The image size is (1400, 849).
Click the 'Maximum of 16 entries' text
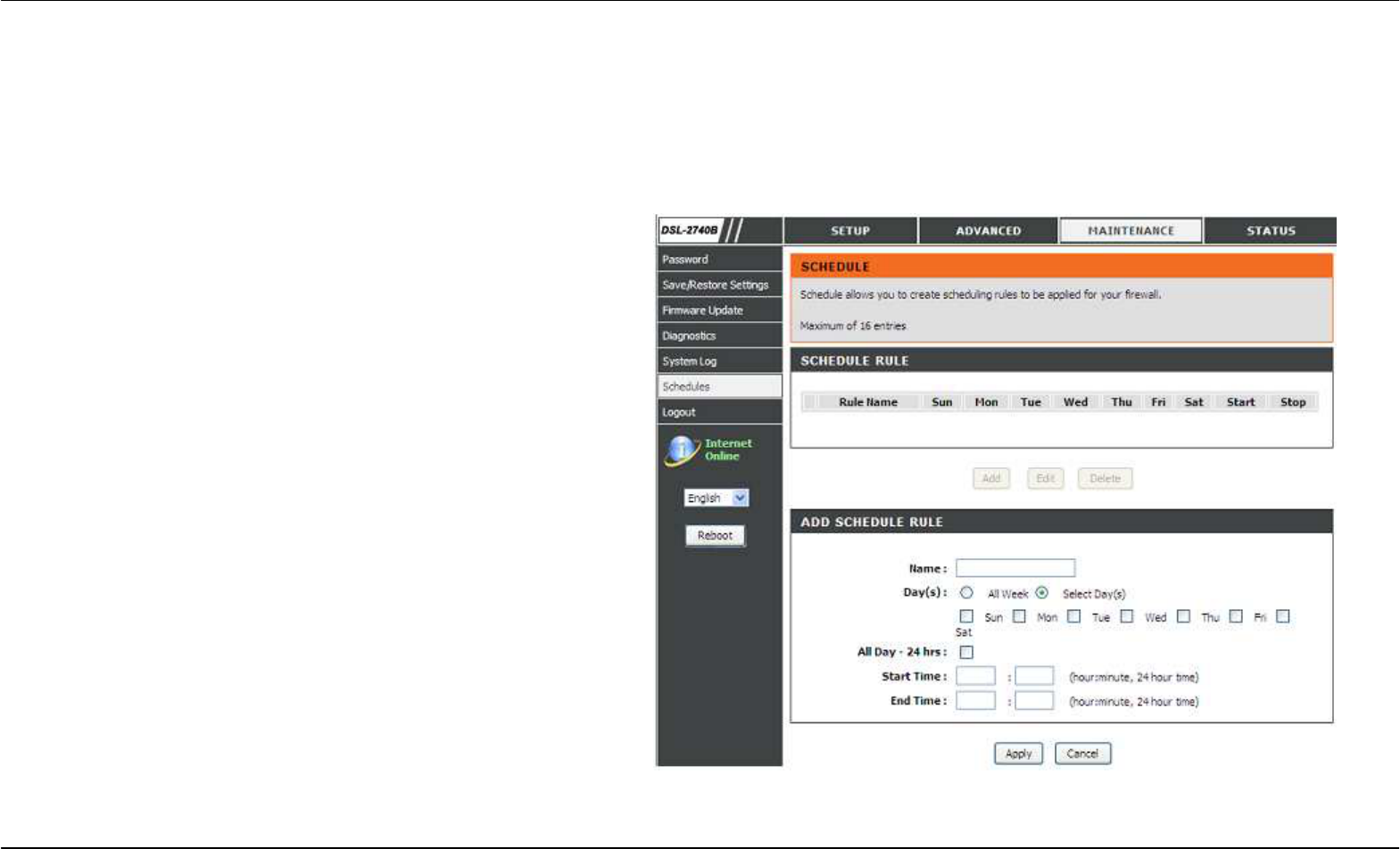click(852, 326)
